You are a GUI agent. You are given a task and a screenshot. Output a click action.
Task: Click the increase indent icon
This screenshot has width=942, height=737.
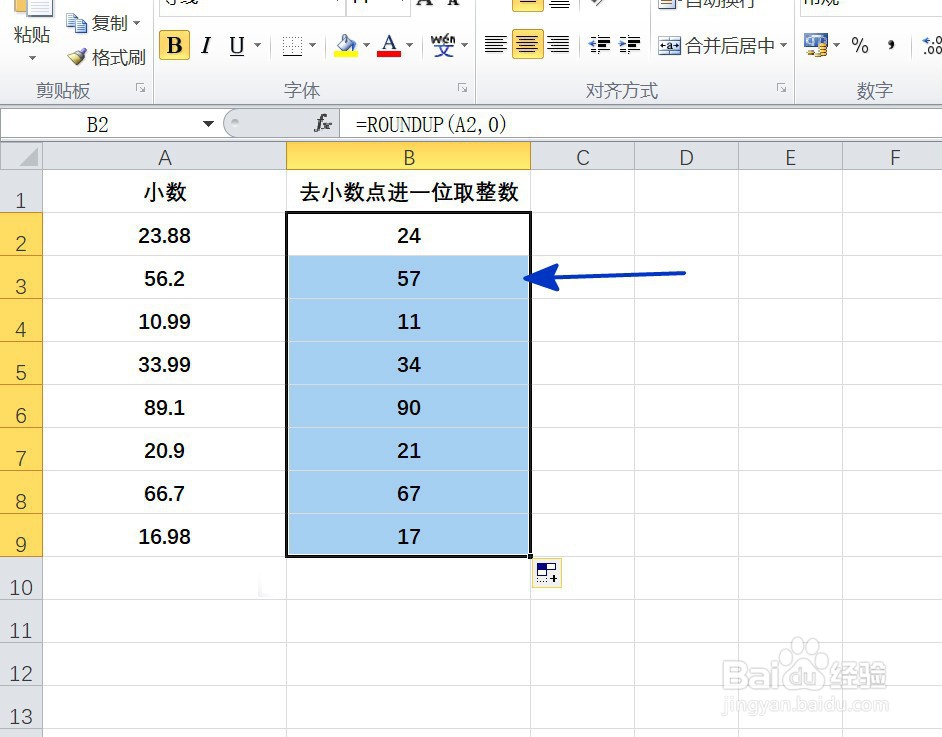[631, 44]
